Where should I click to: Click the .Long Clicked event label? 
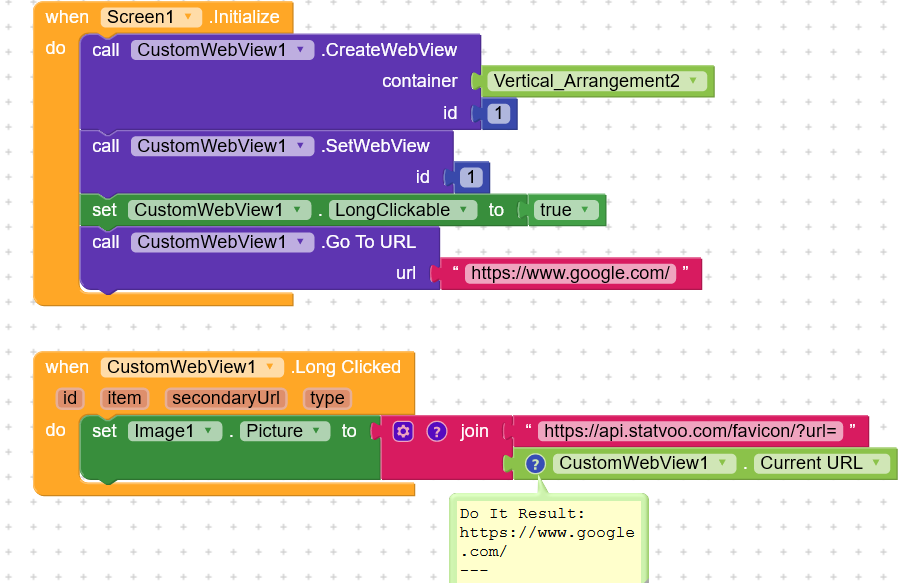[x=345, y=367]
